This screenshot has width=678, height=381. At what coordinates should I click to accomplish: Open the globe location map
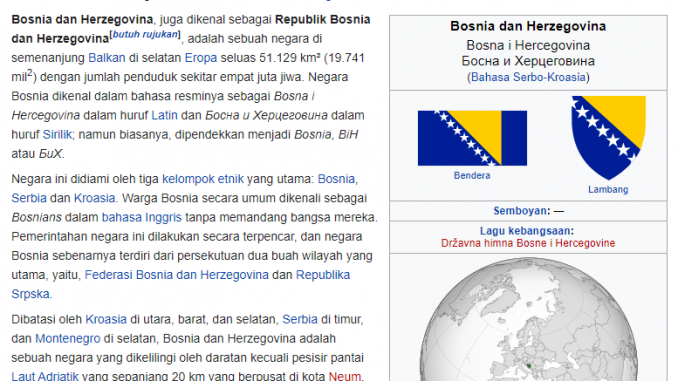[528, 319]
